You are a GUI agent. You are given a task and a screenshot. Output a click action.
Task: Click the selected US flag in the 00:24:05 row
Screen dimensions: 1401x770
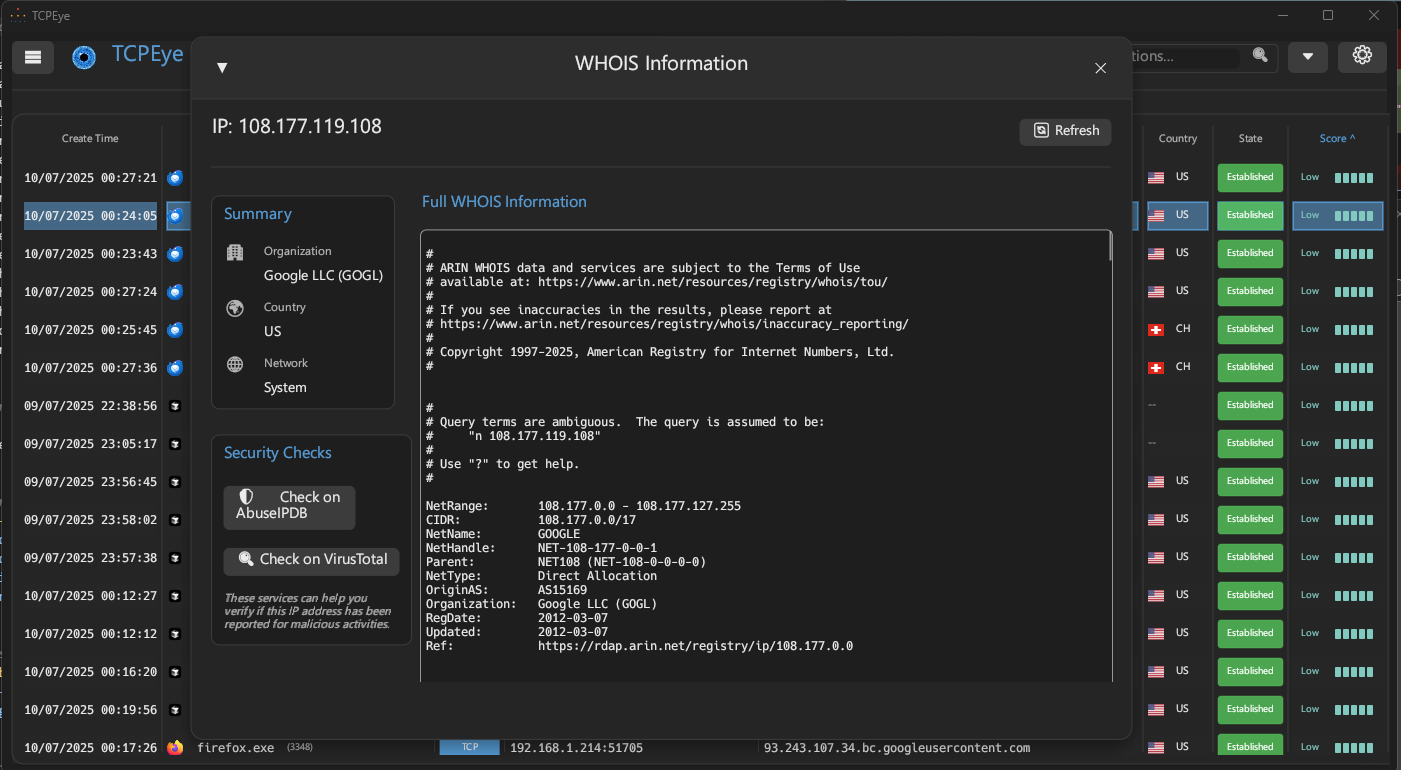point(1156,215)
